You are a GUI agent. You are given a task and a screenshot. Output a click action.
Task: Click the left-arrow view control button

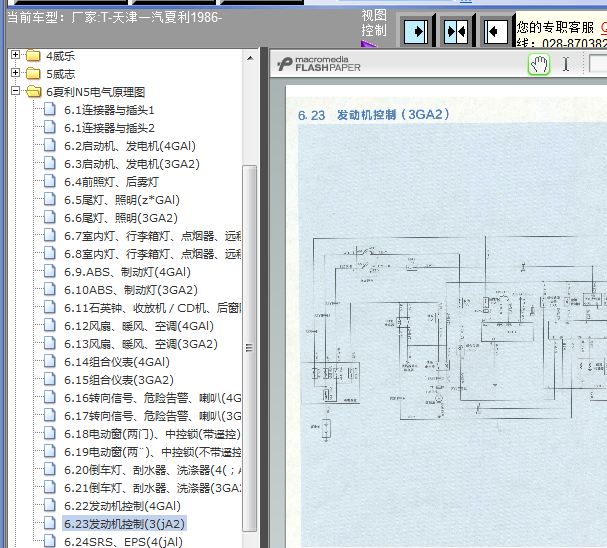click(496, 31)
